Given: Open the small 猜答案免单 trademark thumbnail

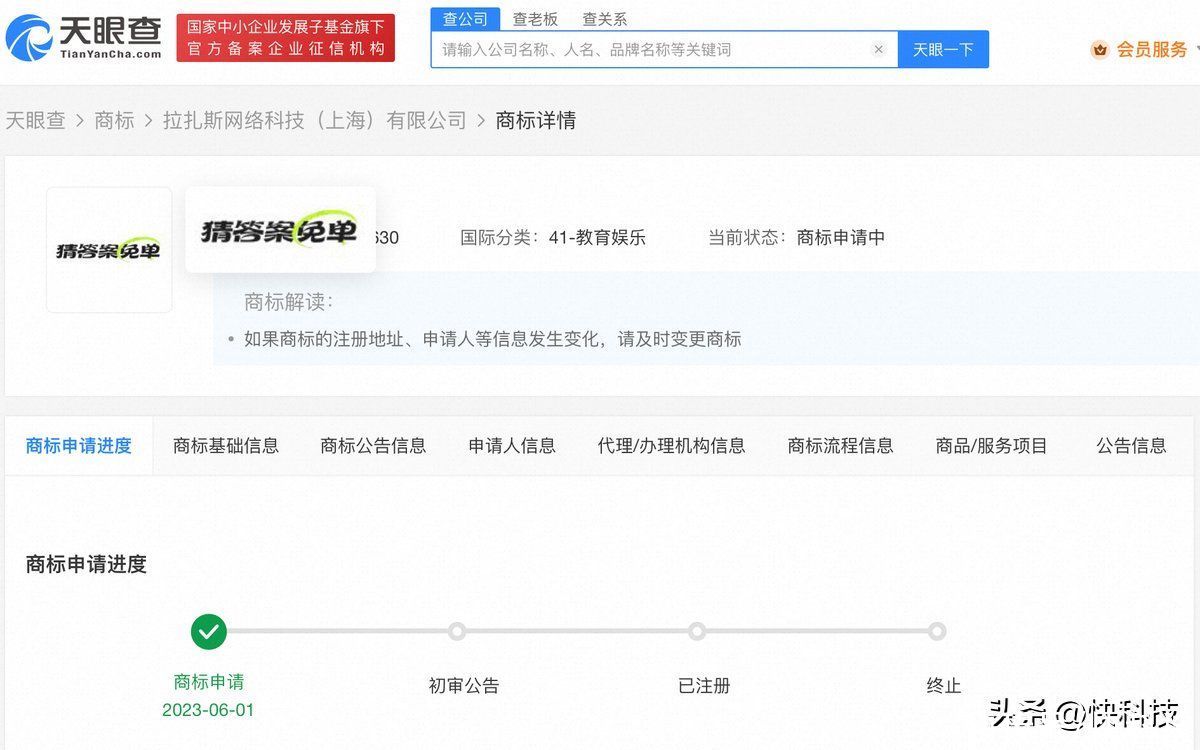Looking at the screenshot, I should point(109,250).
